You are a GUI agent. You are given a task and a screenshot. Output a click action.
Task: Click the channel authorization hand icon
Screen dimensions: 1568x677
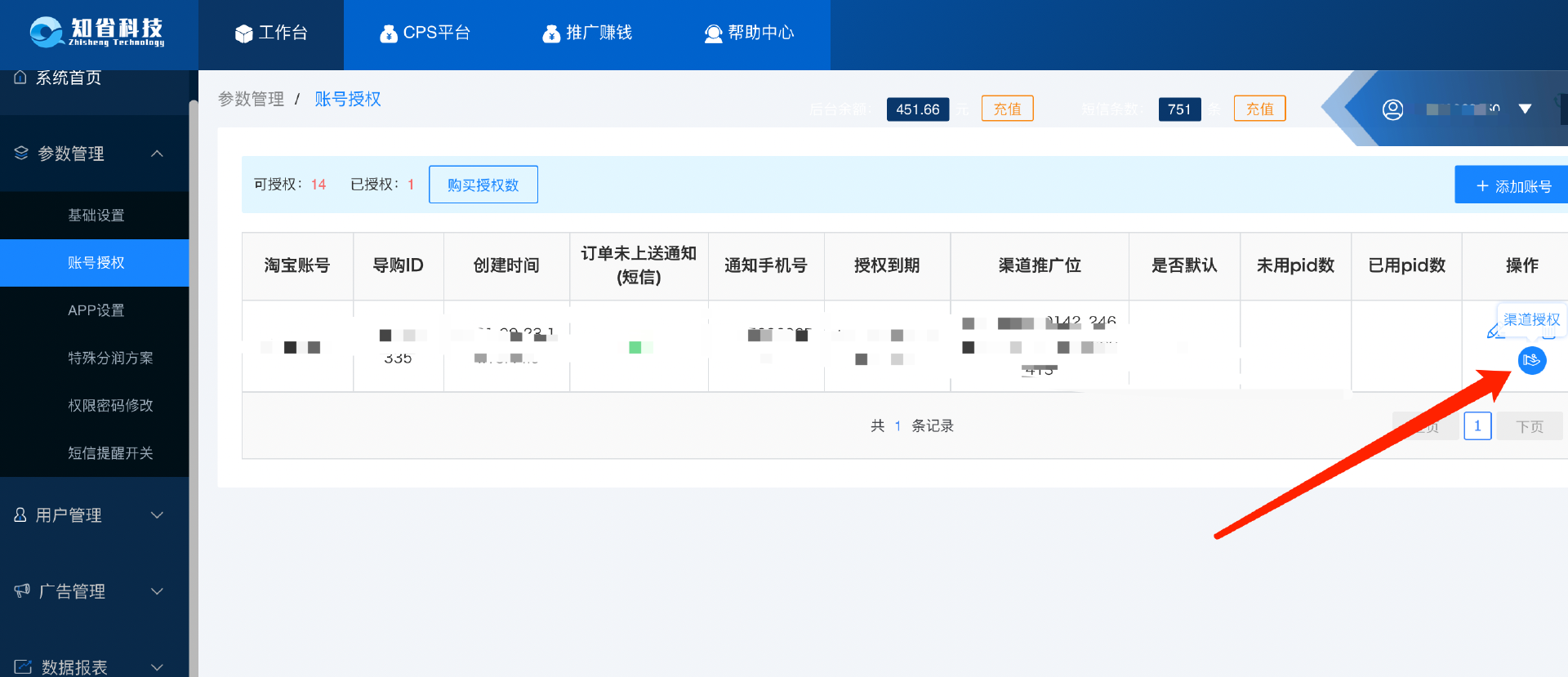1531,360
